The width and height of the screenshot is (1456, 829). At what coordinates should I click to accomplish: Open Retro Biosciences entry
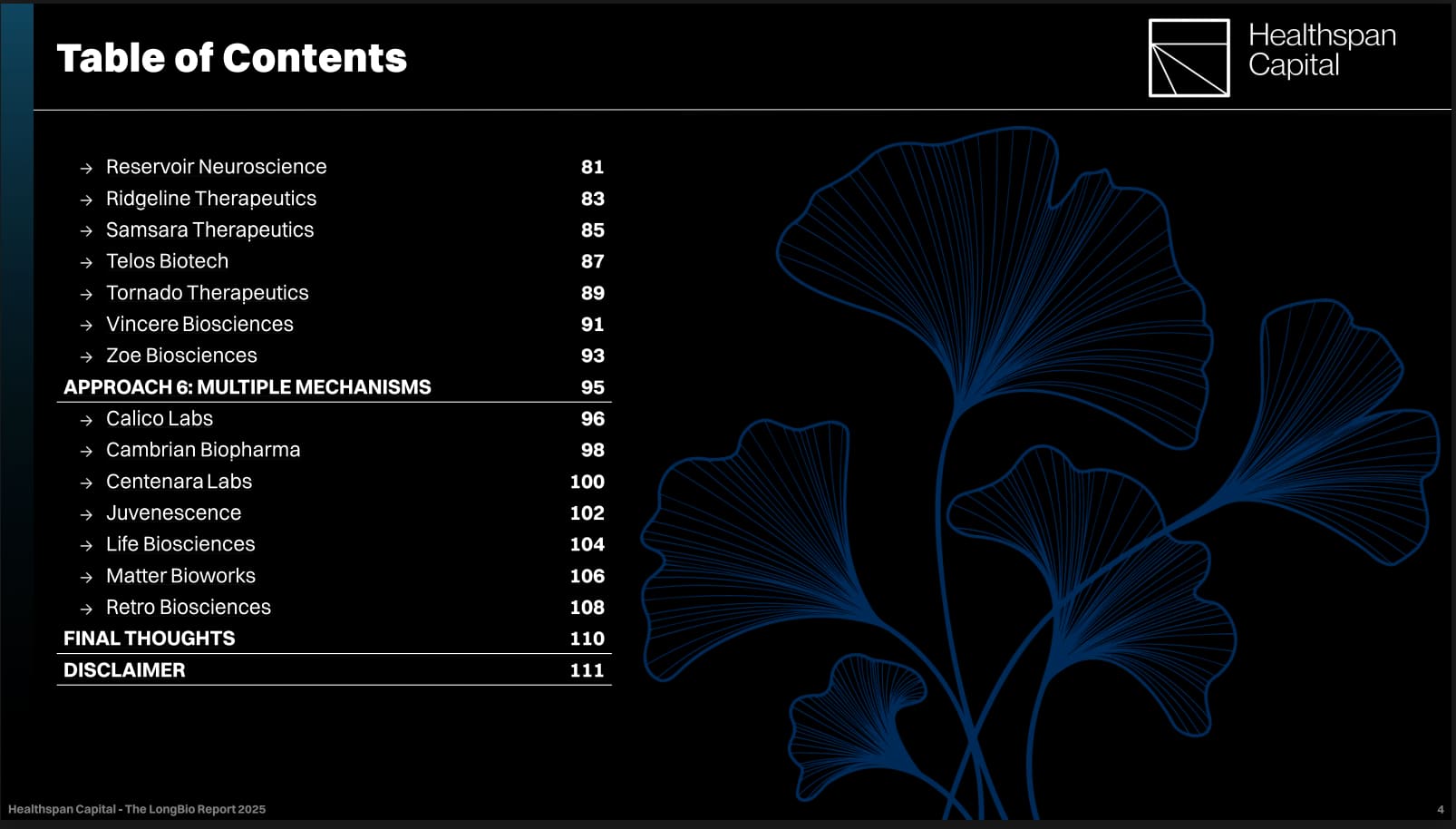(189, 607)
